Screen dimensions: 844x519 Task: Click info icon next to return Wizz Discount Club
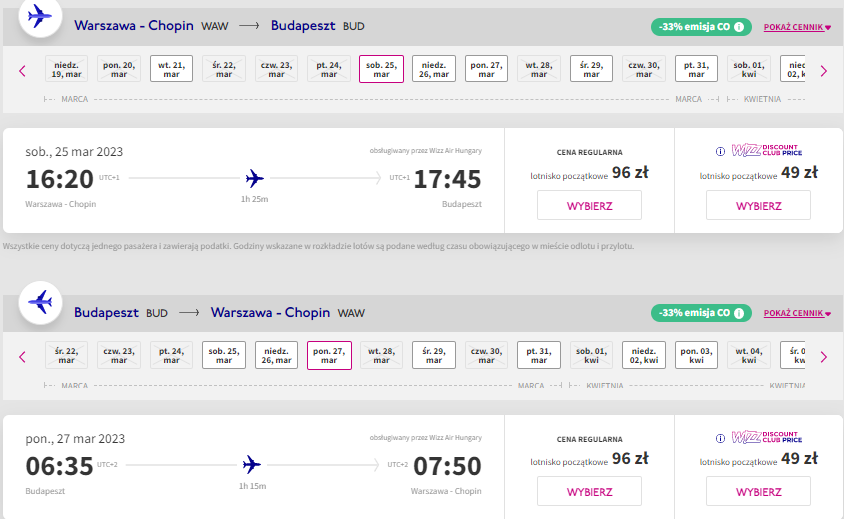[x=720, y=438]
